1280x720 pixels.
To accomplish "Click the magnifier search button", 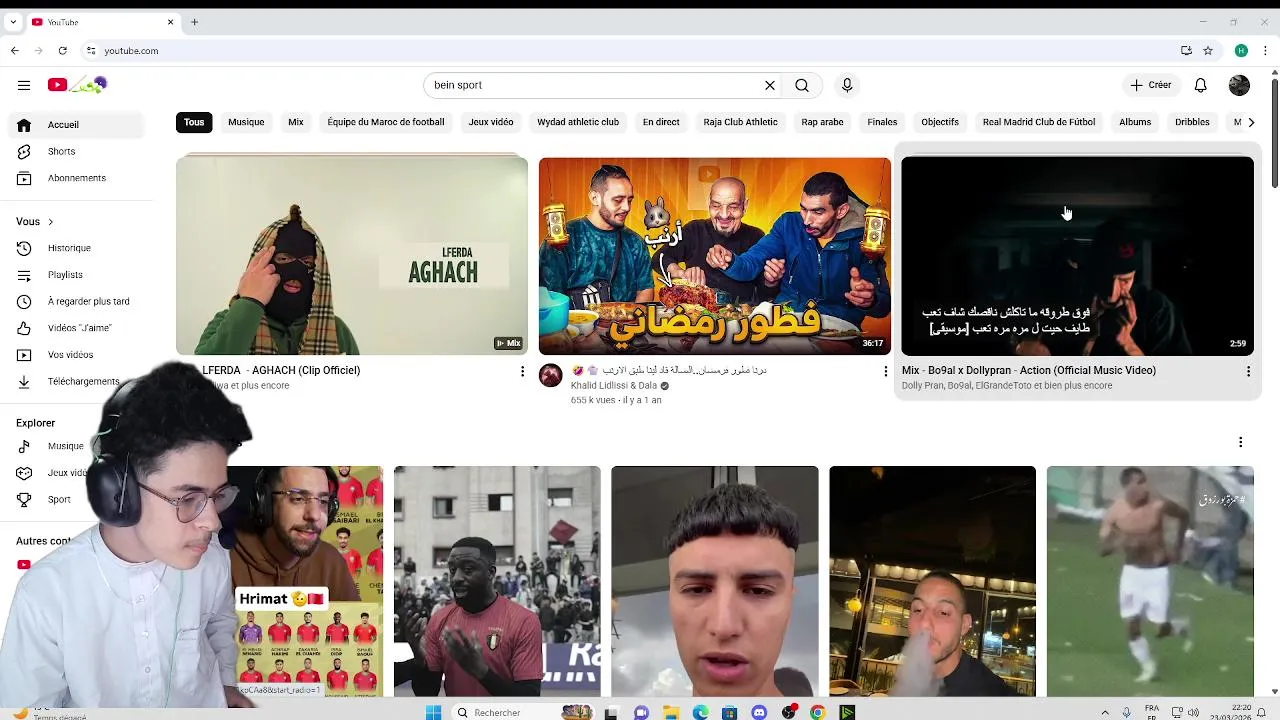I will pos(802,85).
